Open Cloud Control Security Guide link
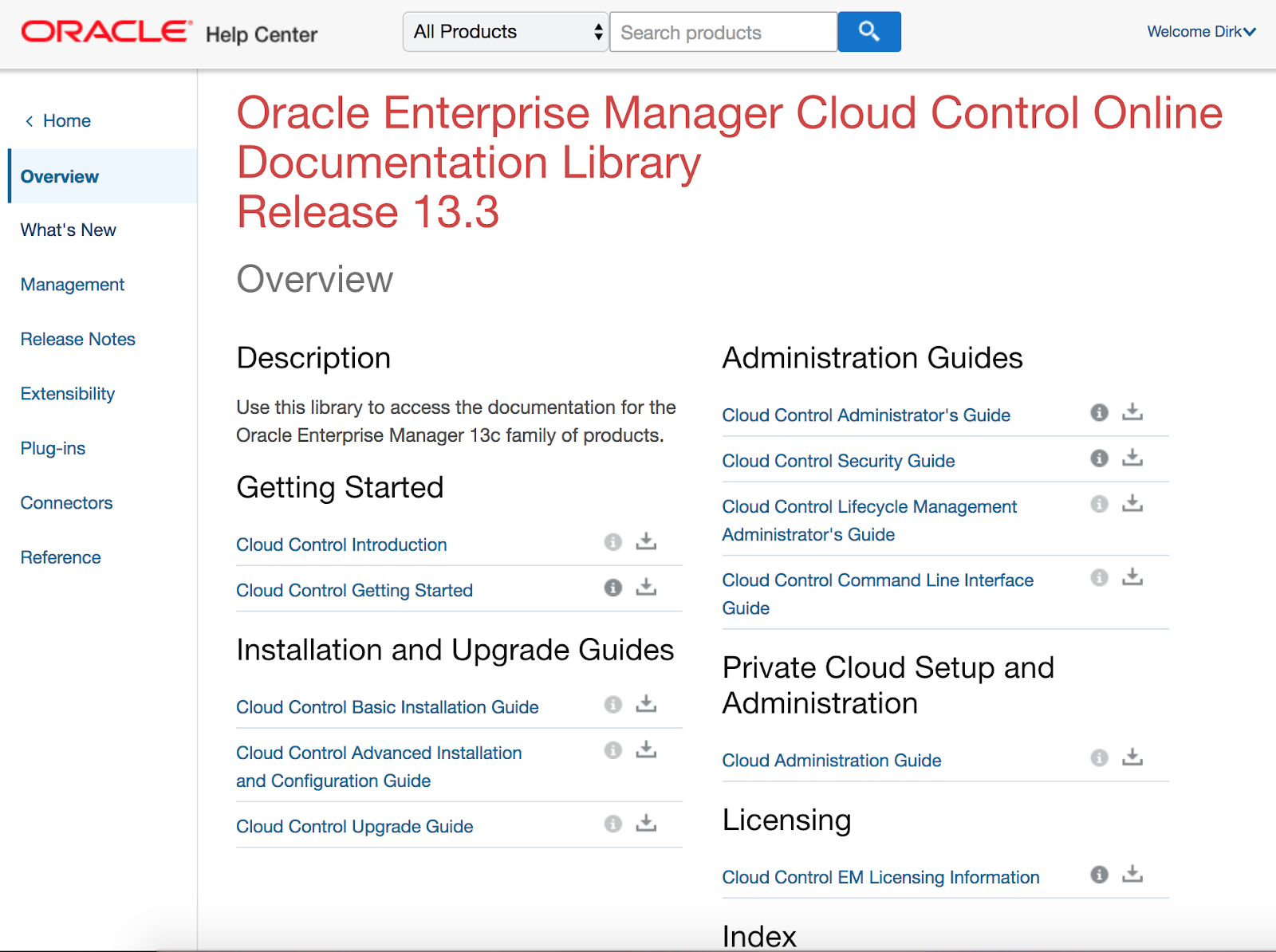 tap(838, 462)
